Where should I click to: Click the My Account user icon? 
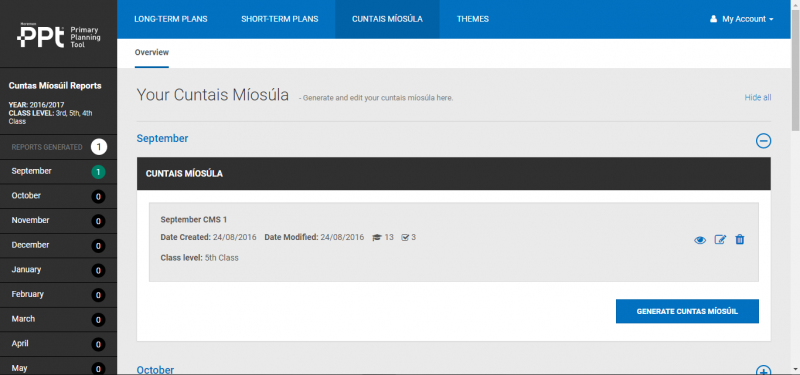[x=714, y=19]
